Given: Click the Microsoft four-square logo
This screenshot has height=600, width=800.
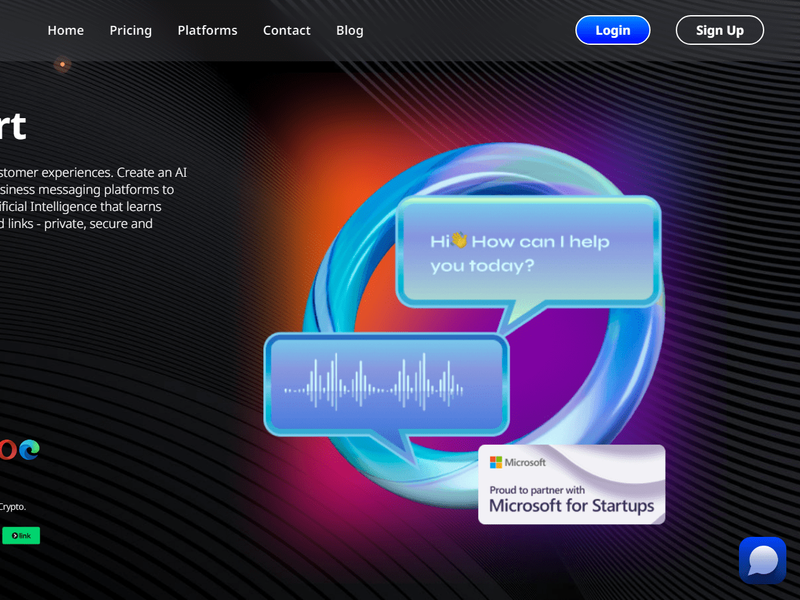Looking at the screenshot, I should pyautogui.click(x=495, y=463).
